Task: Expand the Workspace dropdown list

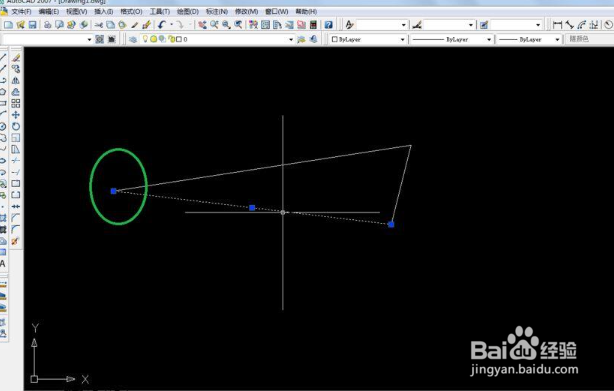Action: pos(89,40)
